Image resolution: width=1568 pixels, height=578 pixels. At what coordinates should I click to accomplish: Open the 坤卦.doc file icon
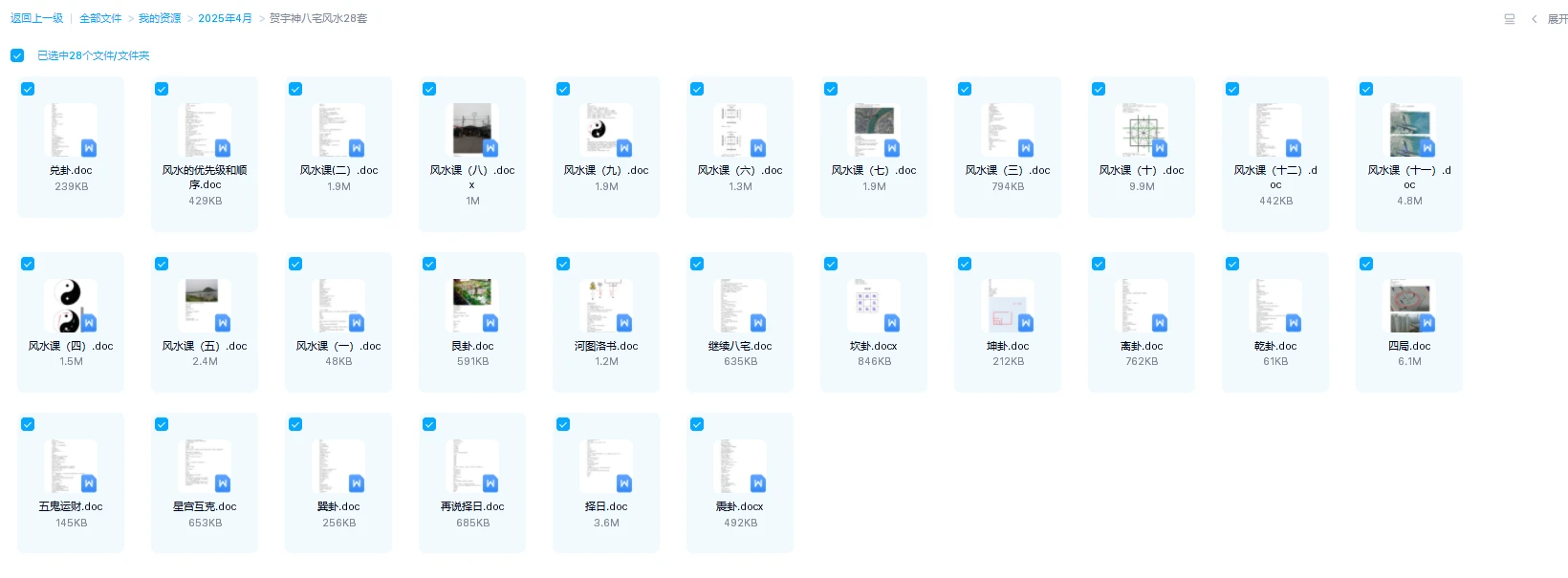tap(1009, 306)
